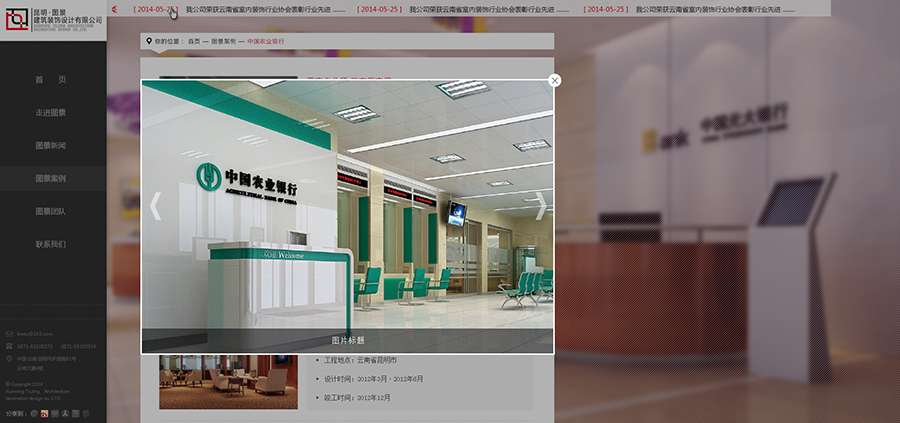
Task: Click the company logo in the sidebar
Action: pos(53,20)
